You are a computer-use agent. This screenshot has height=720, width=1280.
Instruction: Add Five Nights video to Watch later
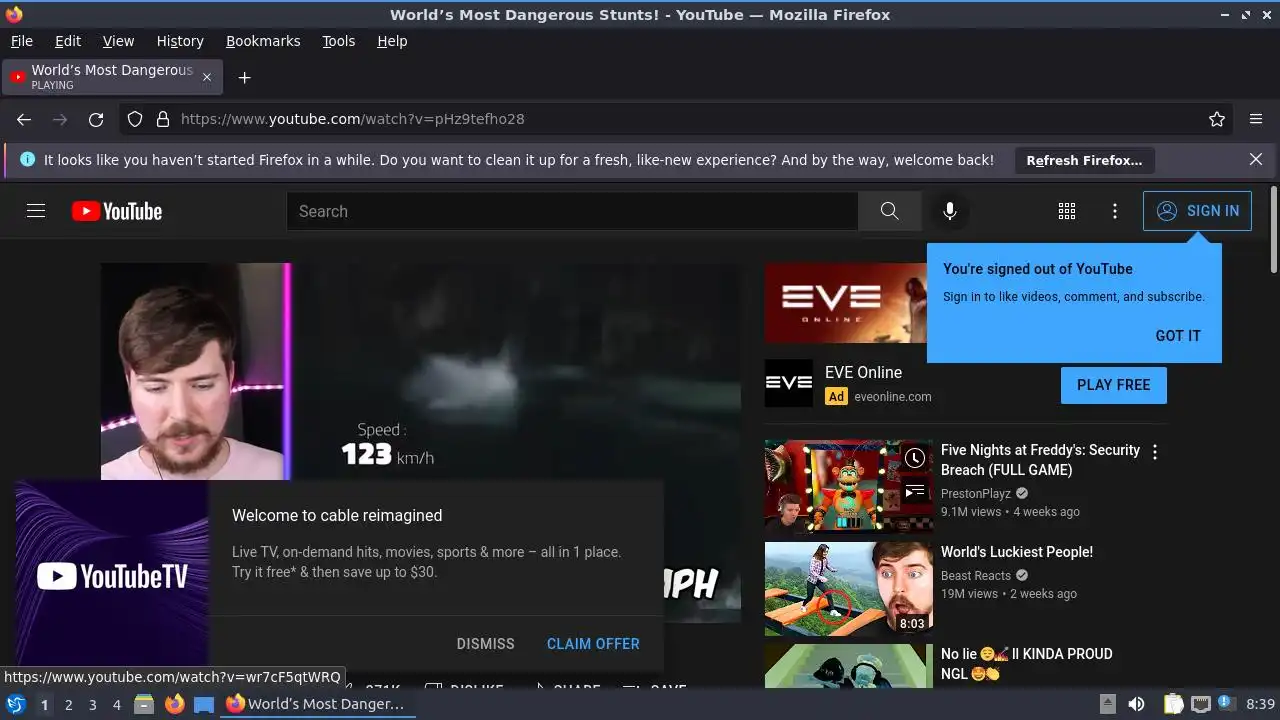pyautogui.click(x=915, y=458)
